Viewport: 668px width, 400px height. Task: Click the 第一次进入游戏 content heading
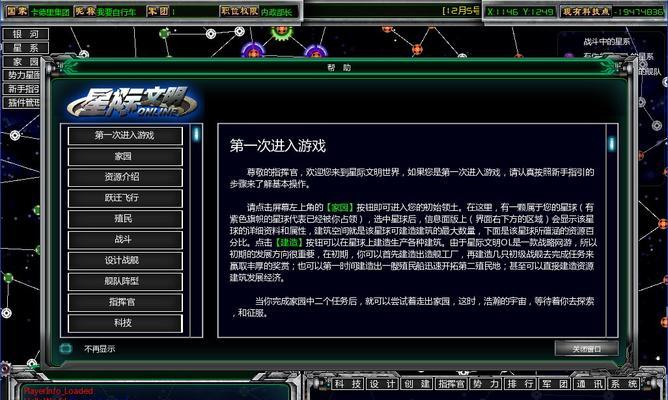point(277,146)
